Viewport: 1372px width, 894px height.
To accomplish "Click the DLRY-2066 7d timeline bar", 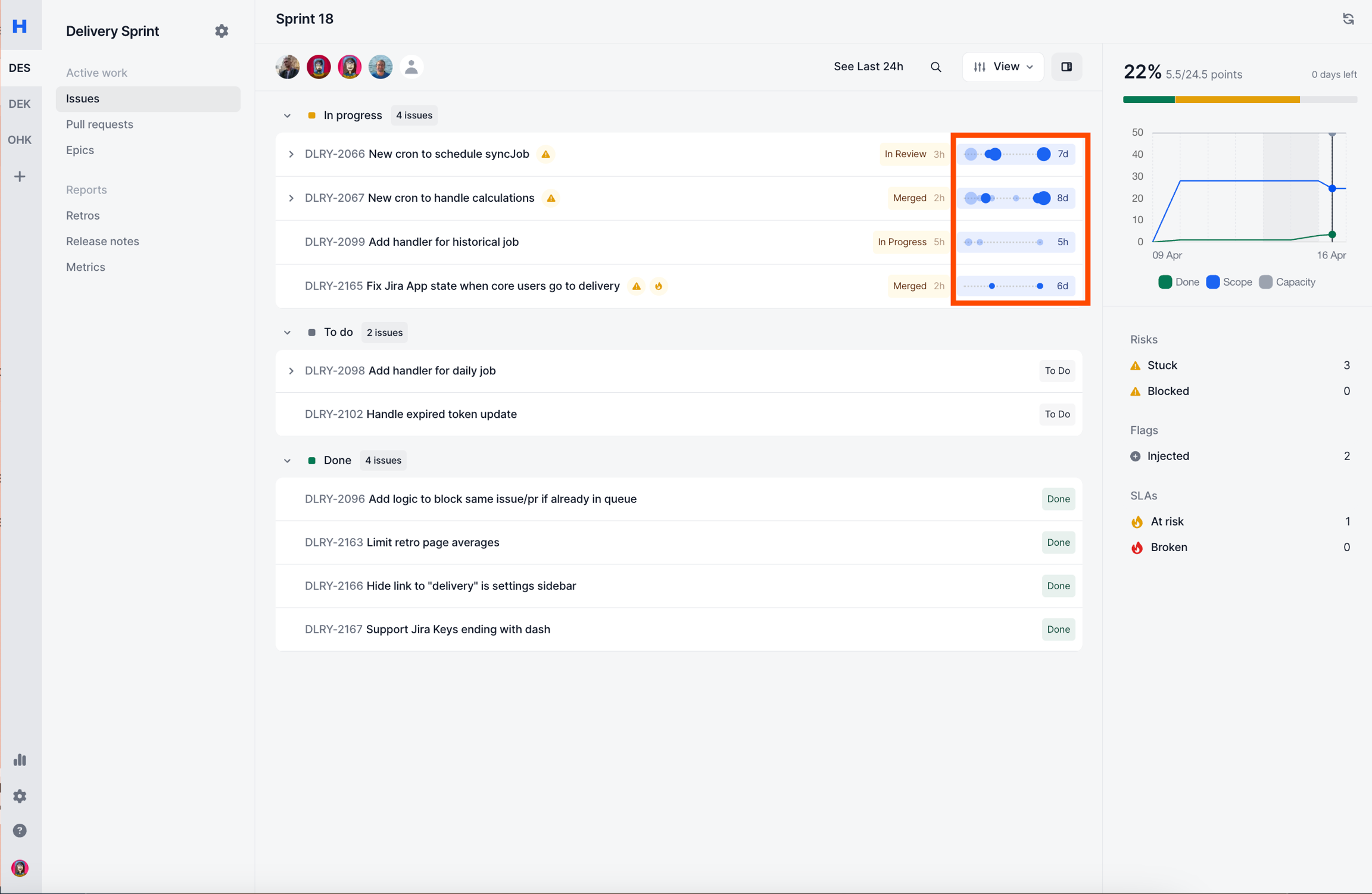I will [x=1016, y=154].
